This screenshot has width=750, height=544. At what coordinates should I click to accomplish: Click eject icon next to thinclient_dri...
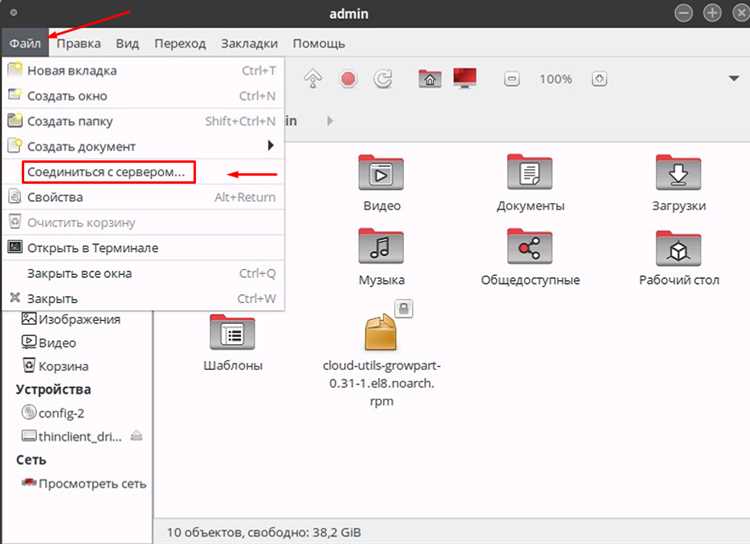[x=137, y=436]
